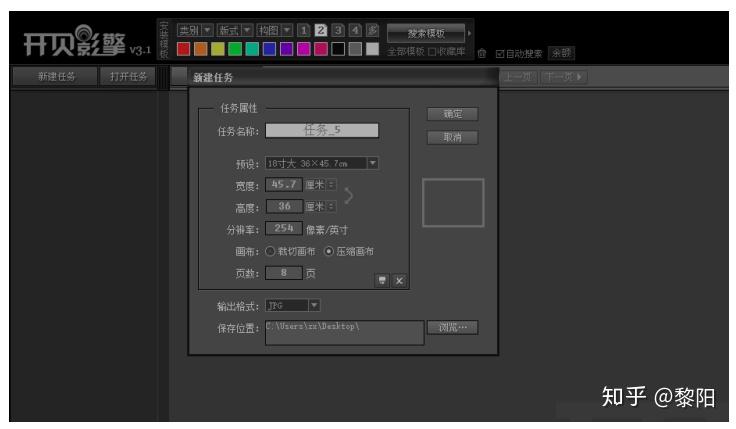The image size is (736, 429).
Task: Pick the light gray color swatch
Action: (372, 49)
